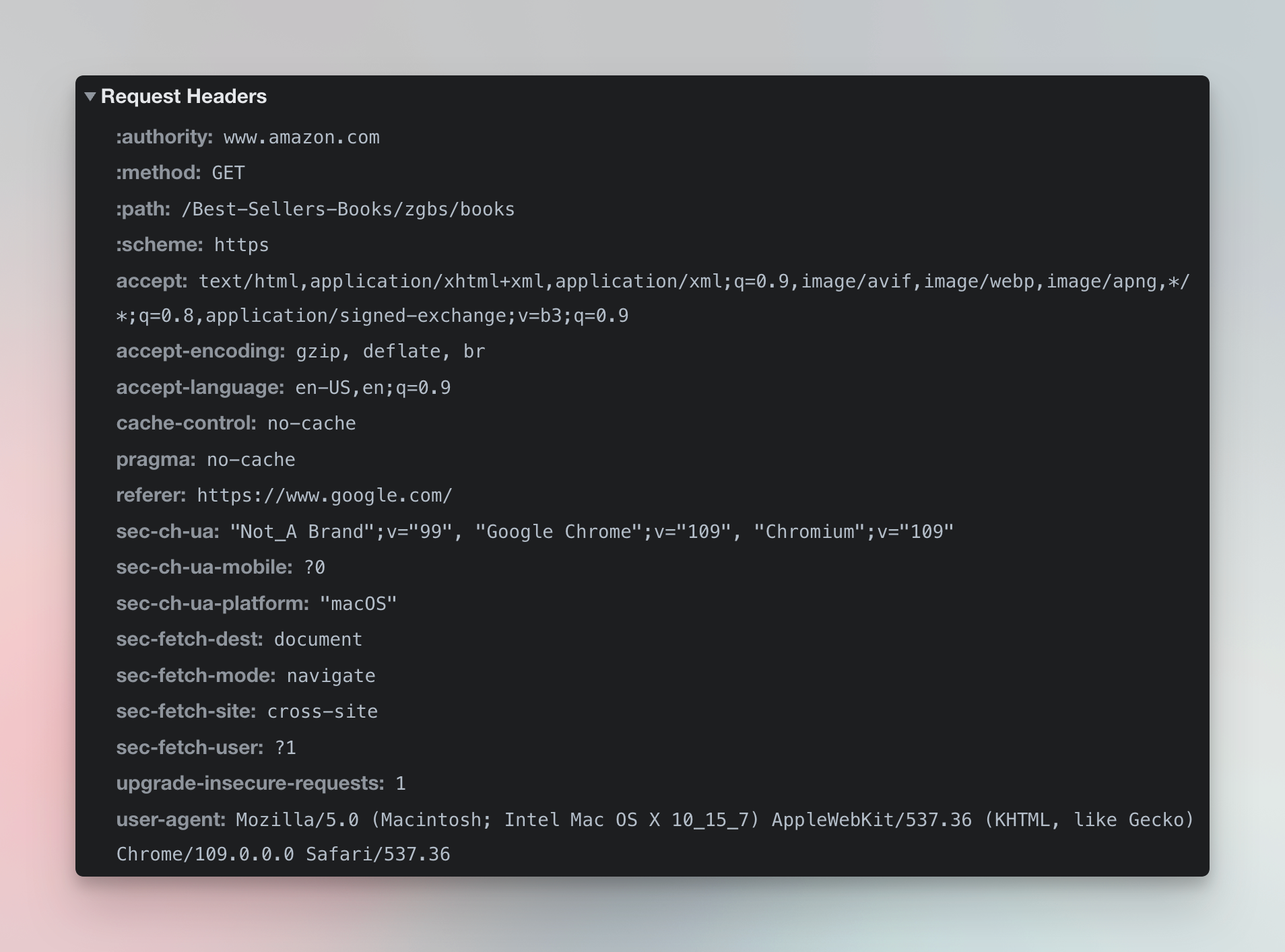Select the :scheme https value
The image size is (1285, 952).
tap(241, 245)
